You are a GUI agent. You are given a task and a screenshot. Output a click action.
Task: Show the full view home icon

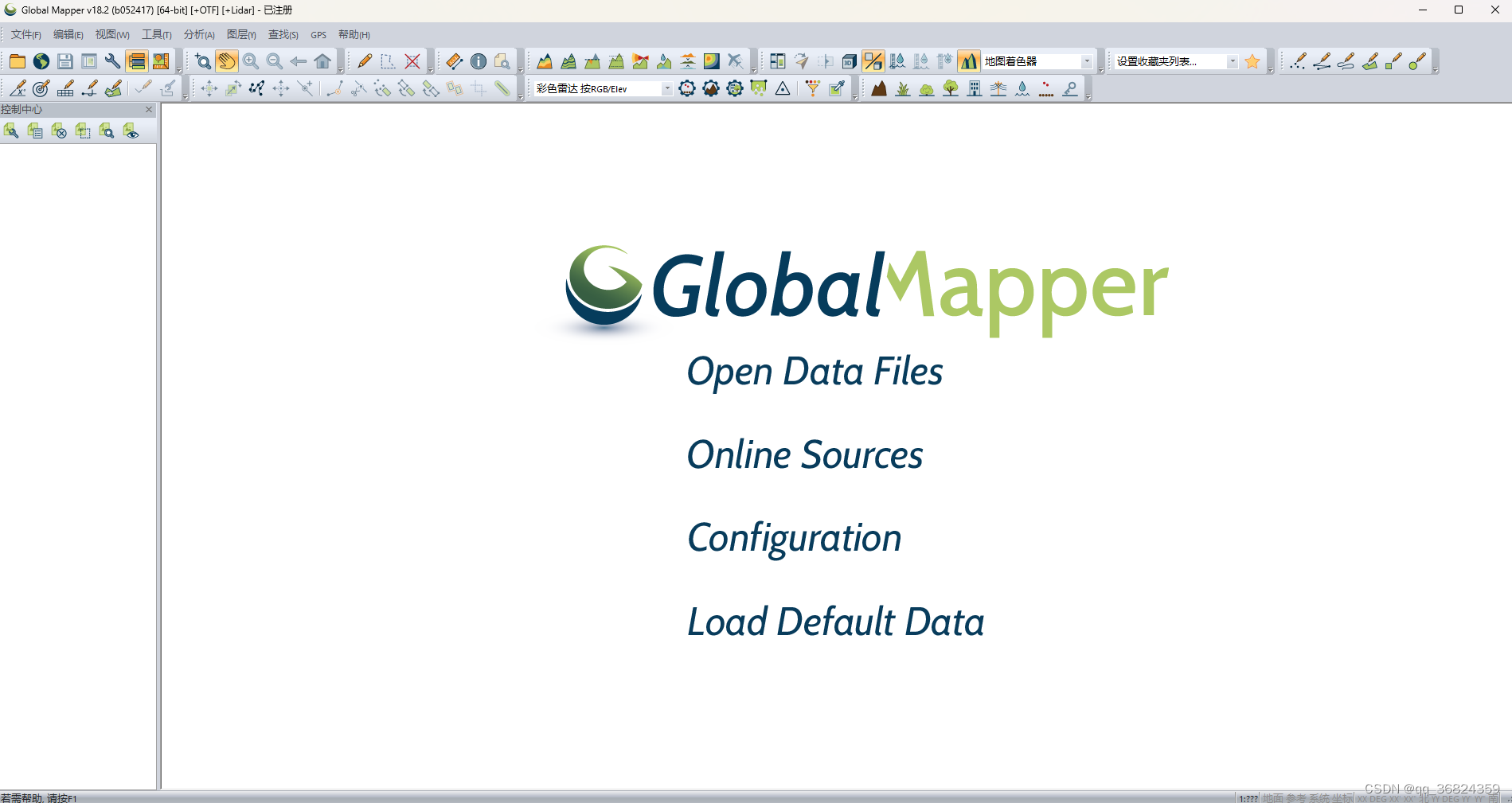(322, 61)
